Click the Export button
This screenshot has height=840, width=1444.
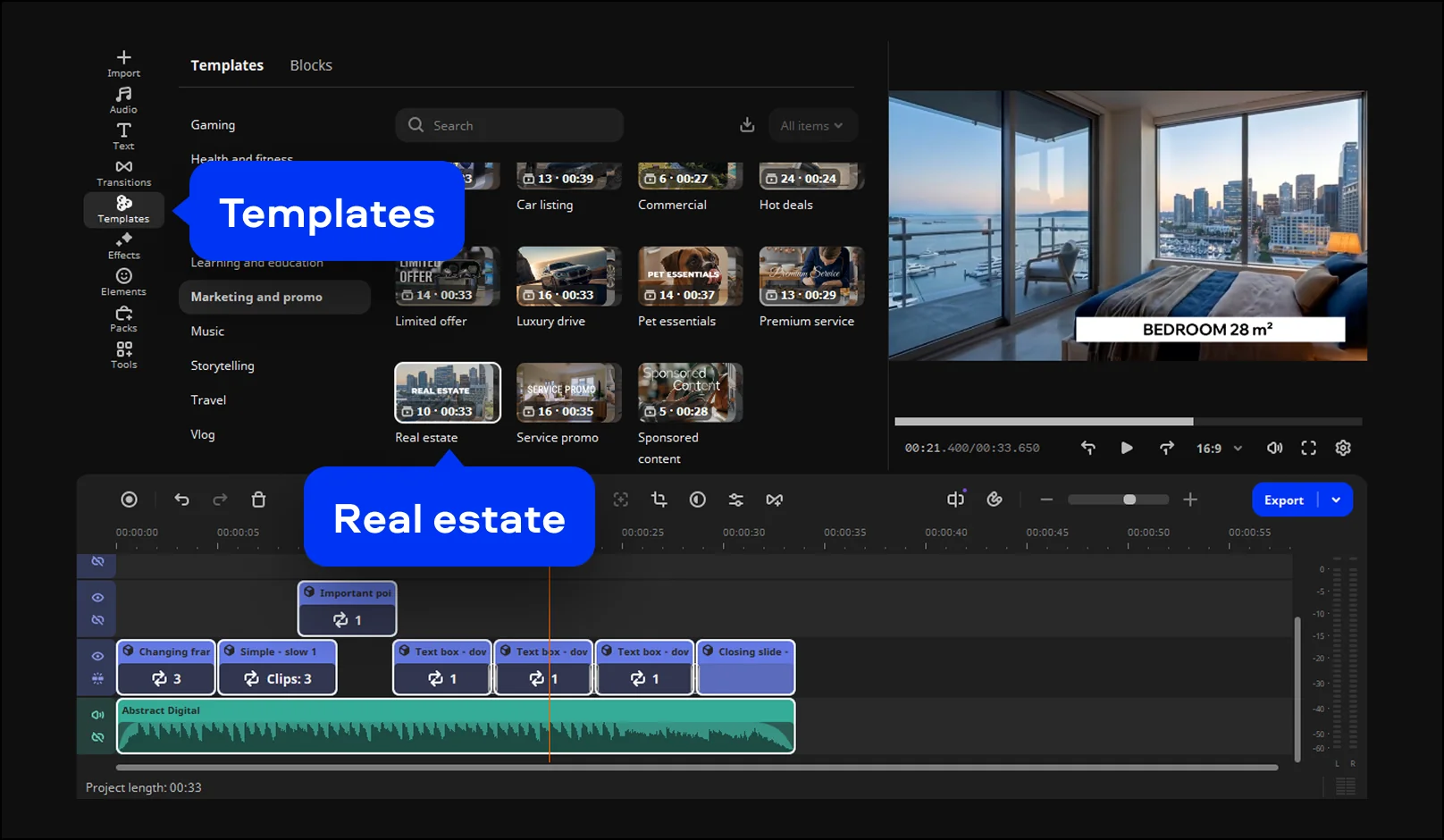tap(1284, 500)
